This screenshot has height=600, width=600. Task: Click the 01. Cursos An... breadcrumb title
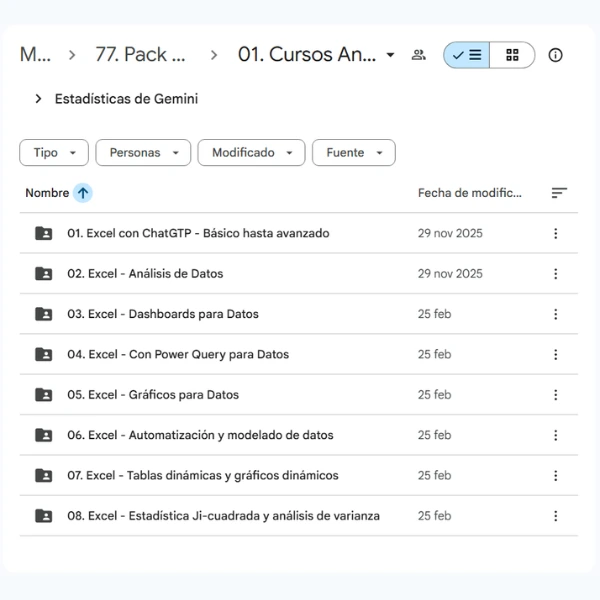pos(307,55)
